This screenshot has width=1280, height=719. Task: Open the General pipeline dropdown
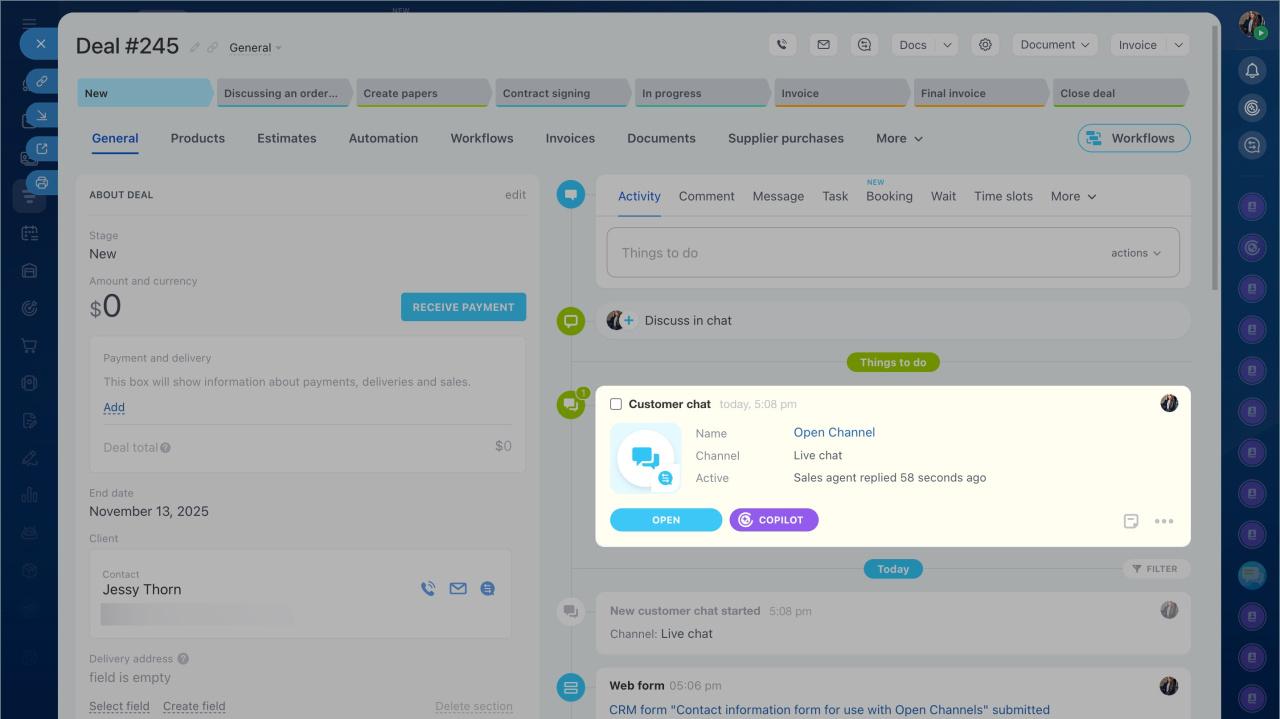(255, 48)
